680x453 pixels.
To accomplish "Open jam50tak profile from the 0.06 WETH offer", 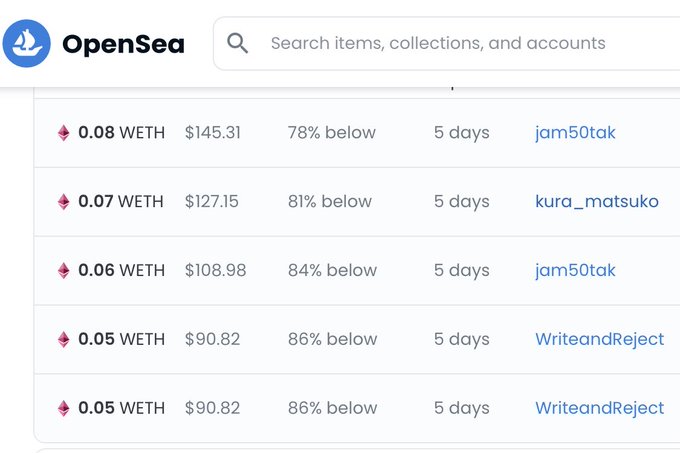I will point(575,270).
